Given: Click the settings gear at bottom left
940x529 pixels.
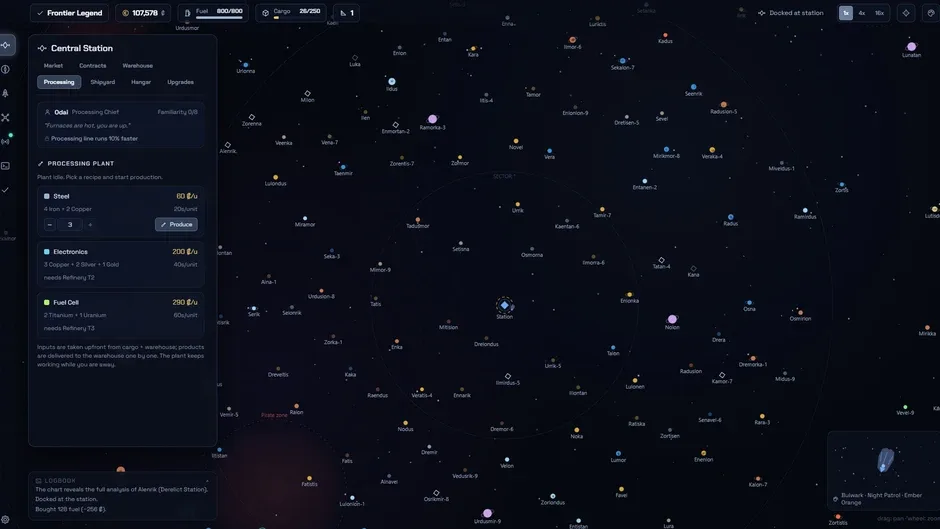Looking at the screenshot, I should [x=5, y=520].
